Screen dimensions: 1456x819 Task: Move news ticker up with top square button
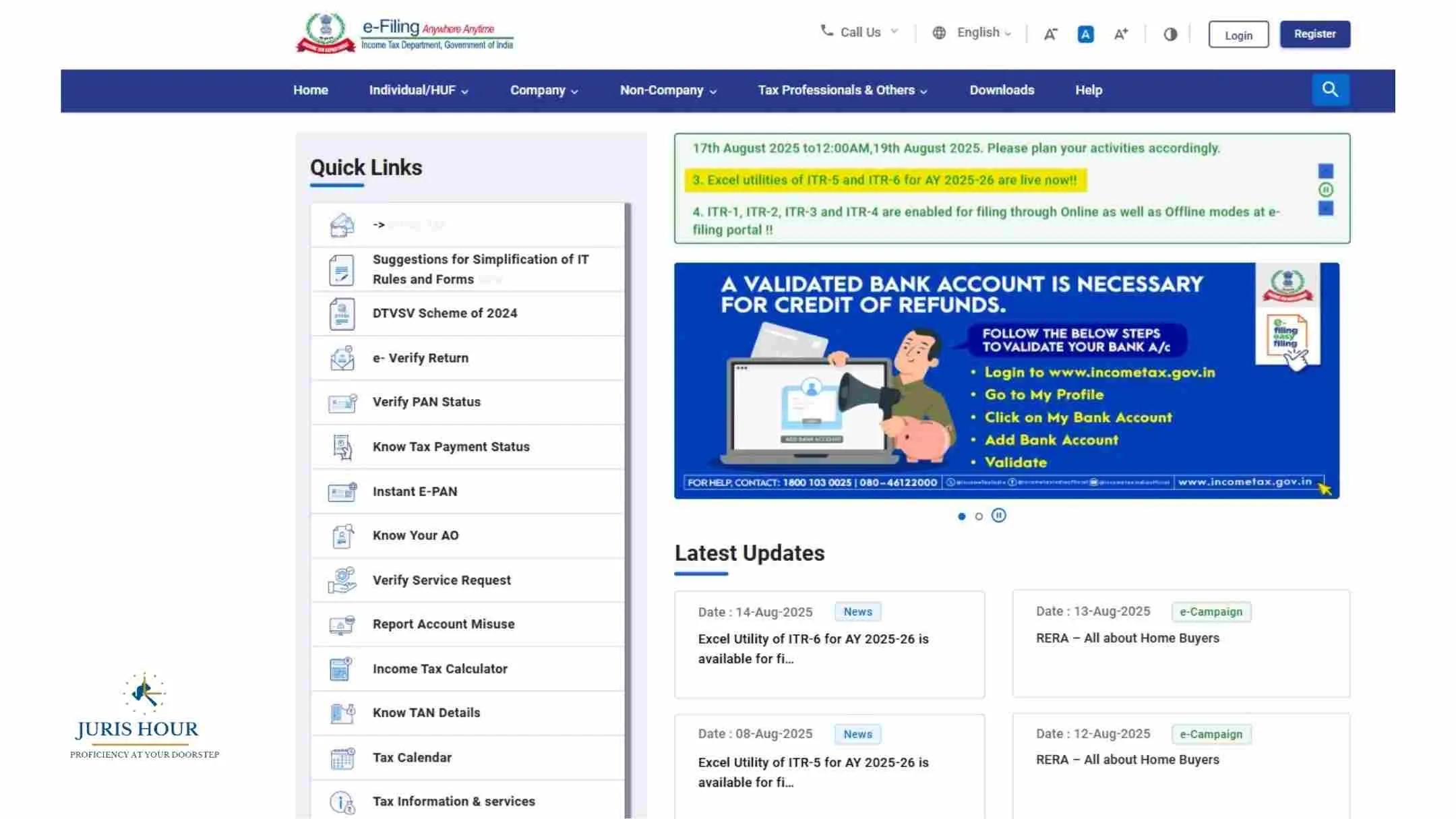coord(1325,171)
